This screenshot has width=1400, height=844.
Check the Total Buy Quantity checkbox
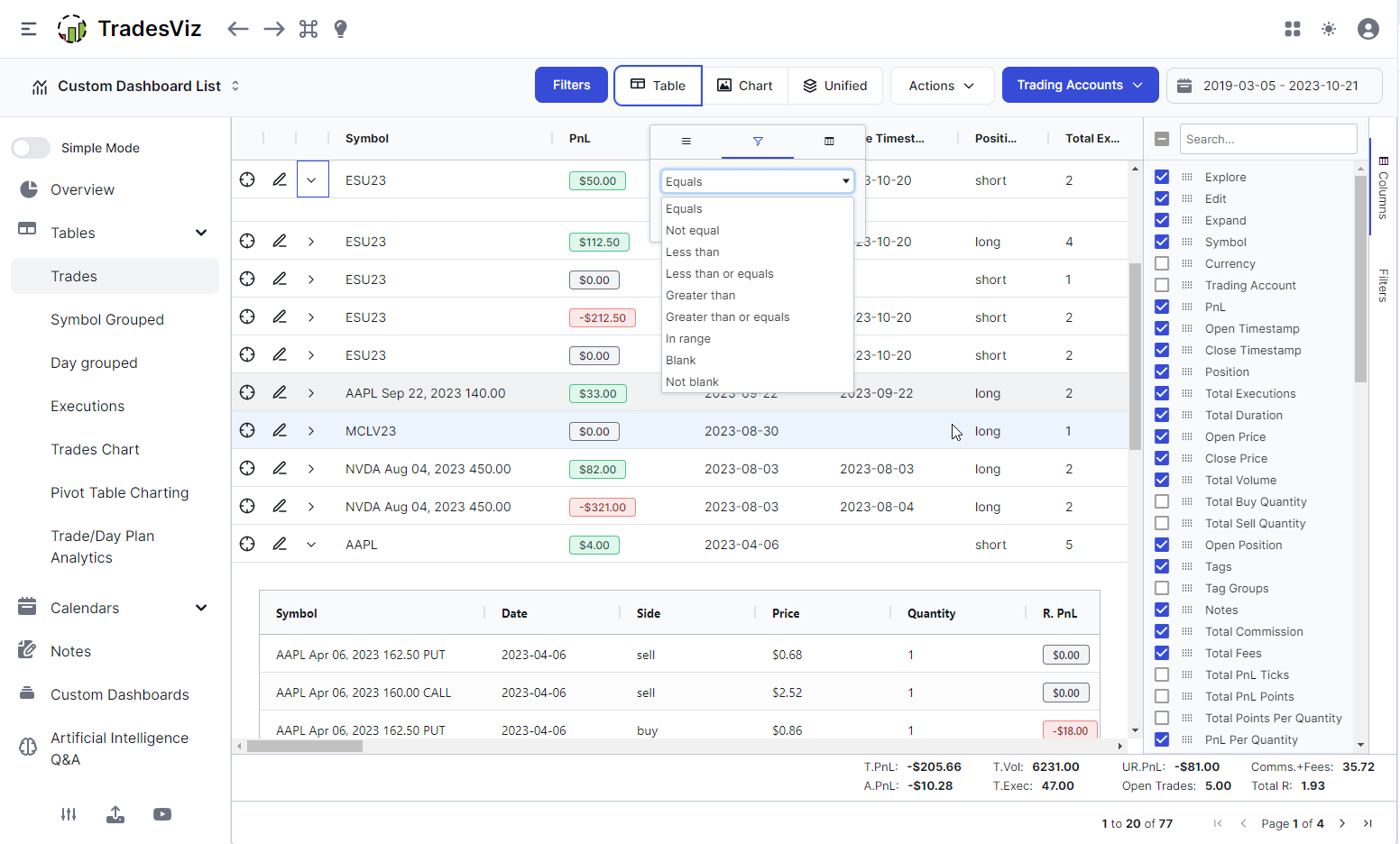click(x=1162, y=501)
